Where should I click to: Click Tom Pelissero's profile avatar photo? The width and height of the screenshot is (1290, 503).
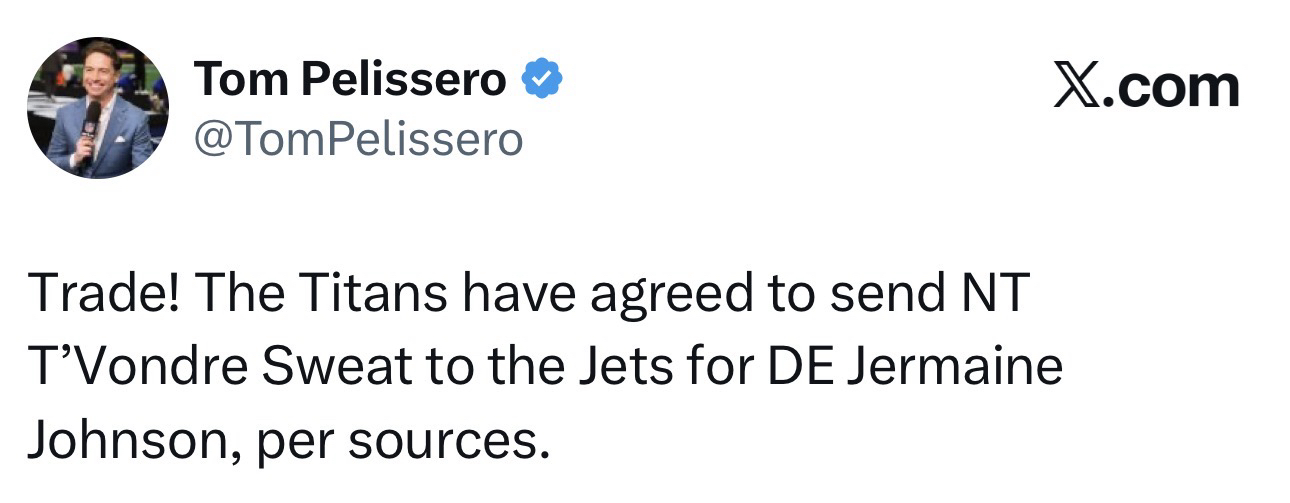[97, 108]
